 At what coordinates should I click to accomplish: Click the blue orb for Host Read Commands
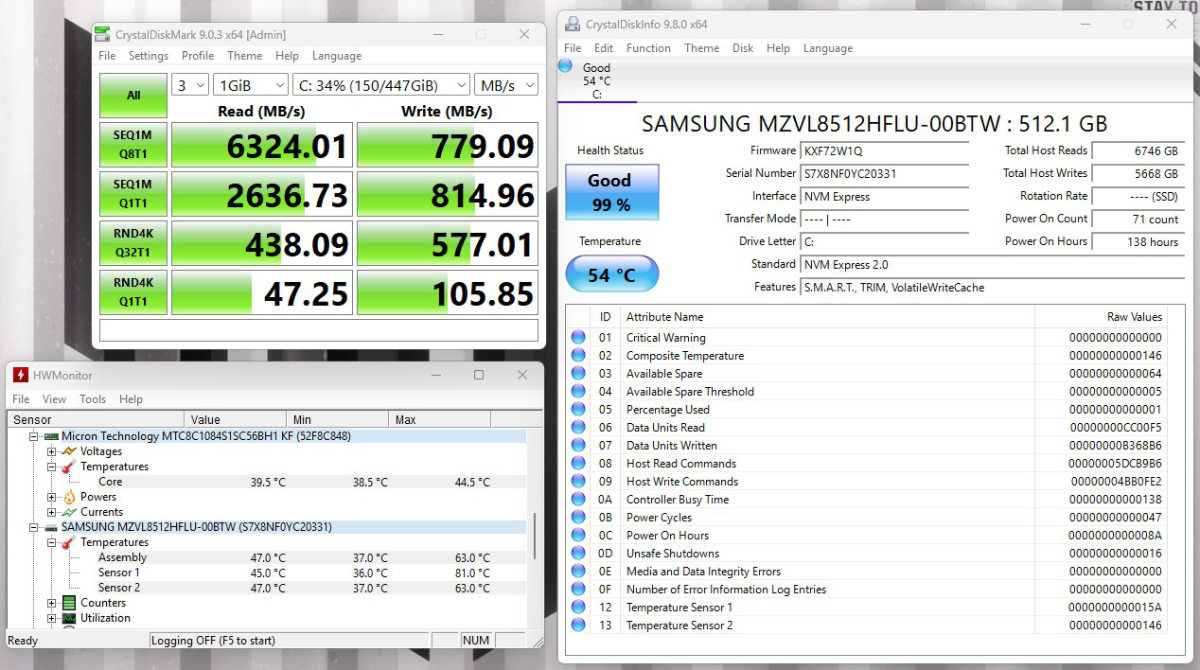pyautogui.click(x=578, y=464)
